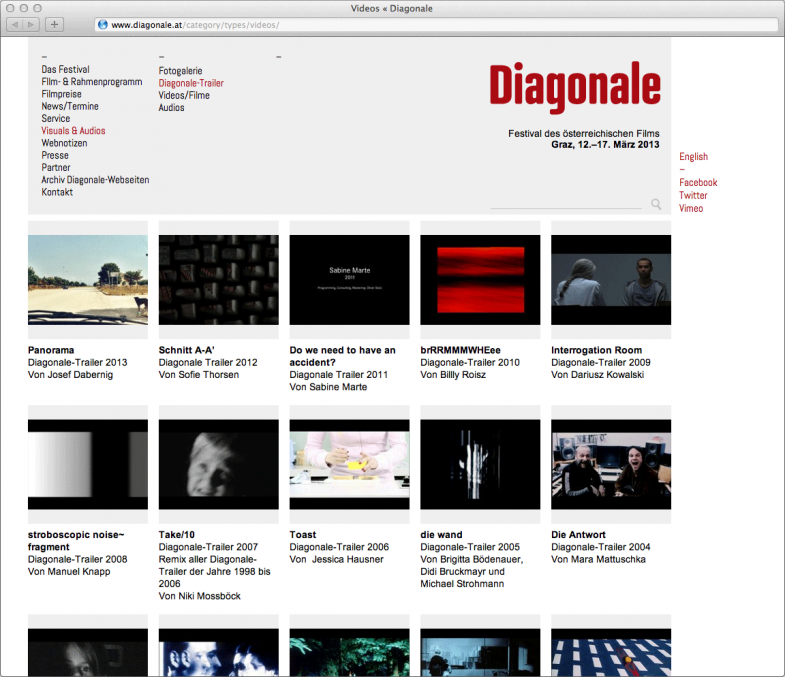Click the plus add-bookmark button

(x=54, y=24)
